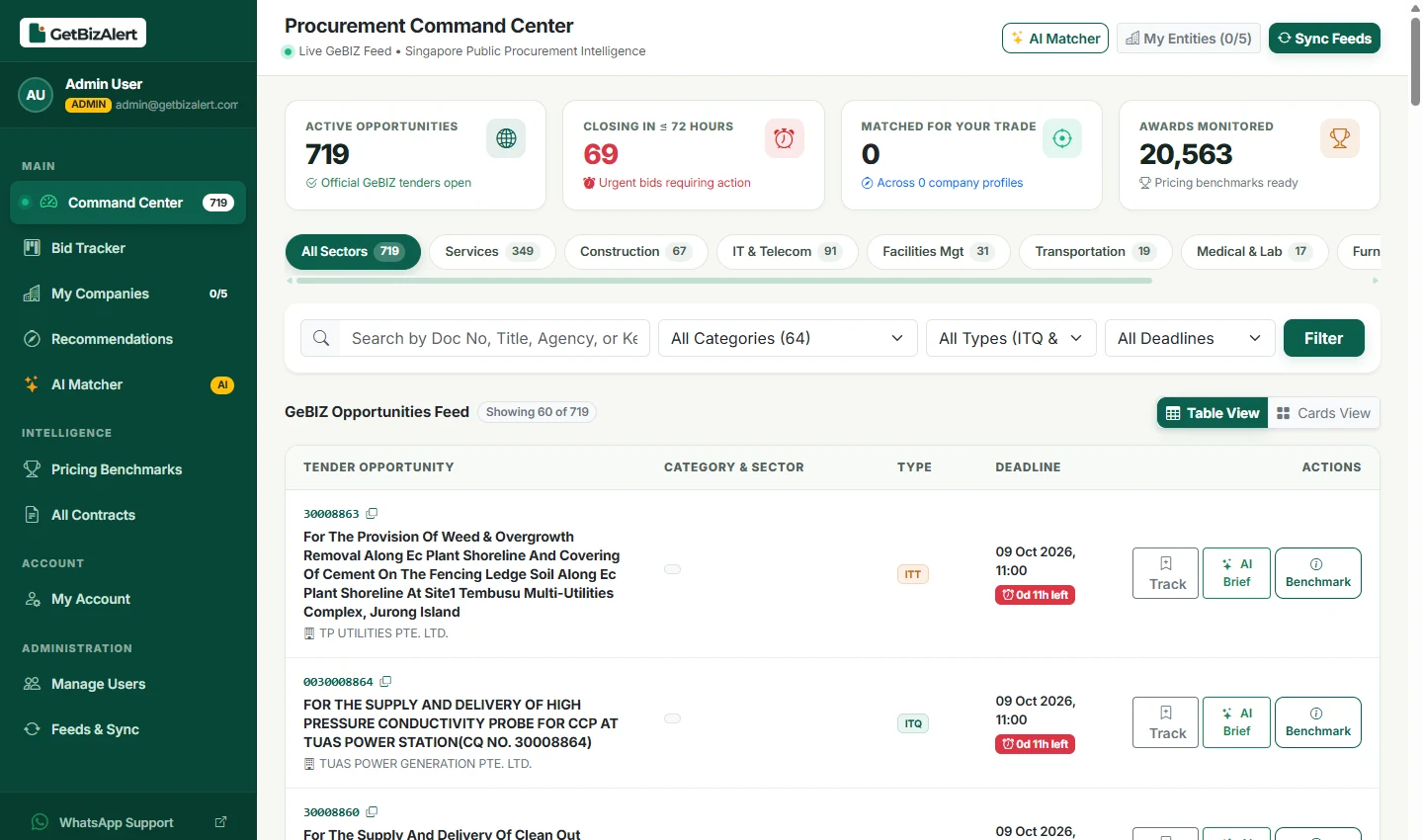This screenshot has height=840, width=1423.
Task: Focus the tender search field
Action: point(494,338)
